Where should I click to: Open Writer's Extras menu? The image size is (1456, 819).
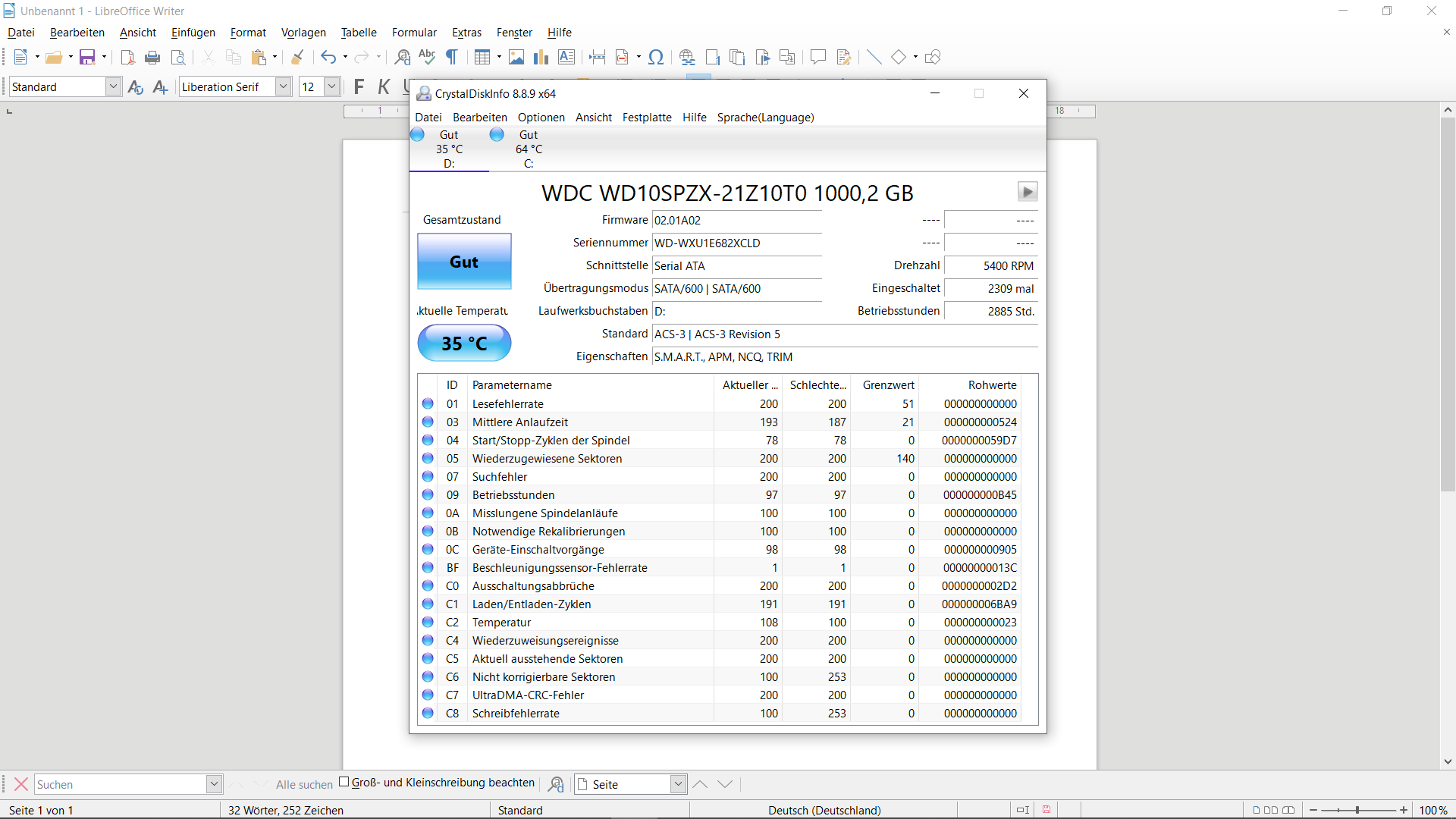point(466,33)
